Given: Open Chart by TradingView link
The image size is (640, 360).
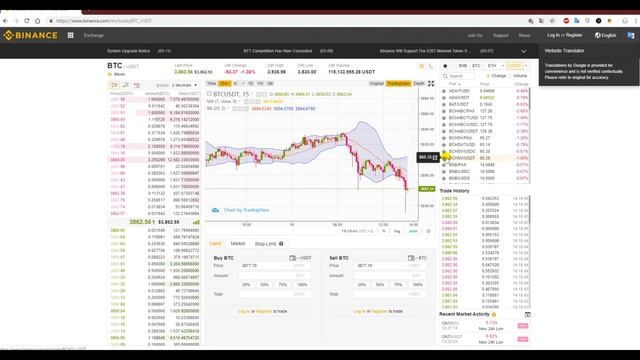Looking at the screenshot, I should pos(246,210).
